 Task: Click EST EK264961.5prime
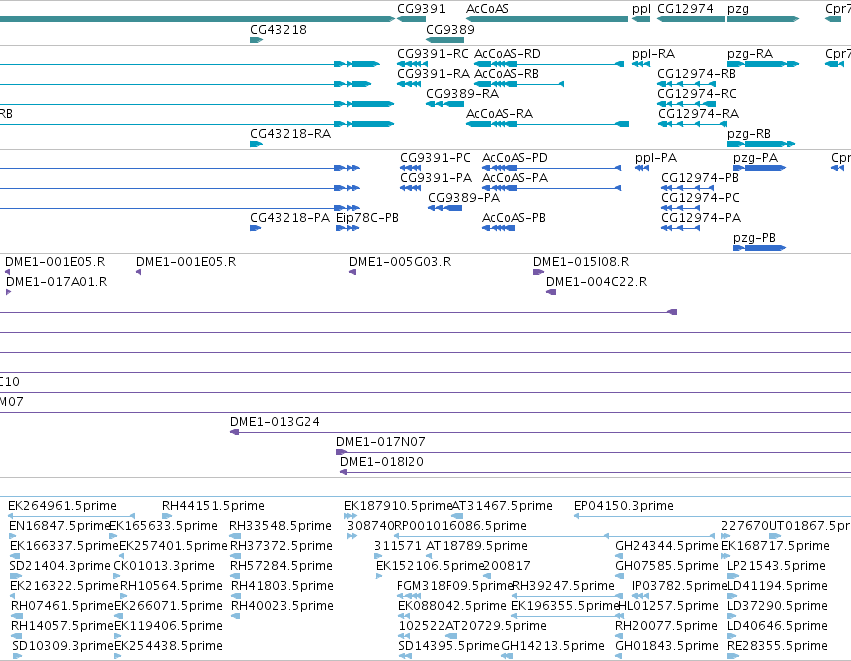pos(62,506)
